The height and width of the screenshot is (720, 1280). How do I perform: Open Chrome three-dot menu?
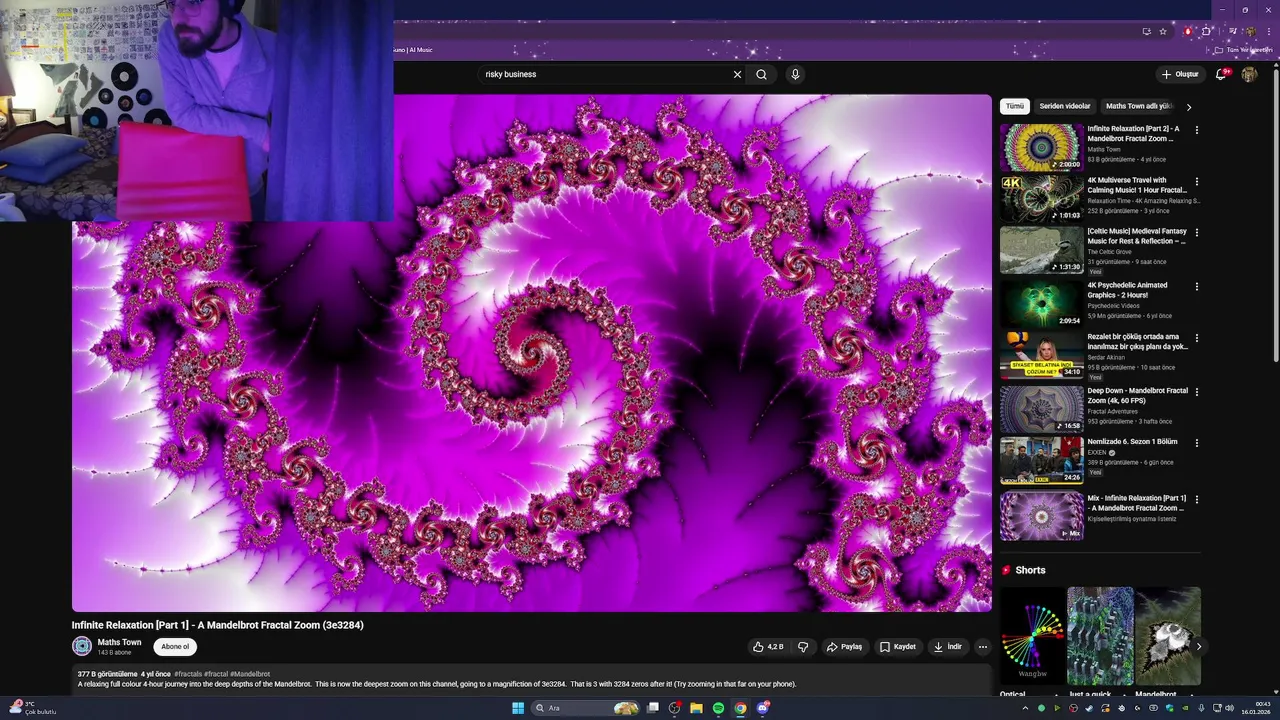click(1269, 31)
